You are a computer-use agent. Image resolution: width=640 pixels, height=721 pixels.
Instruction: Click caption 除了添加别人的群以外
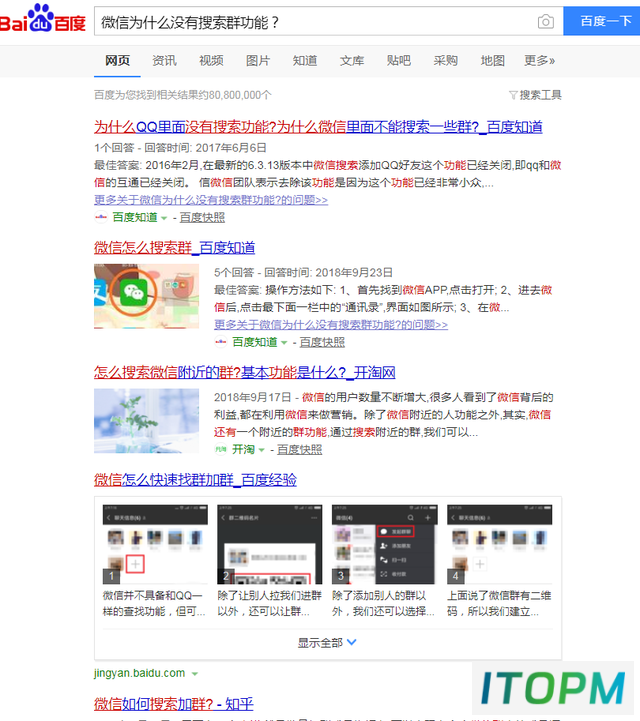coord(383,603)
